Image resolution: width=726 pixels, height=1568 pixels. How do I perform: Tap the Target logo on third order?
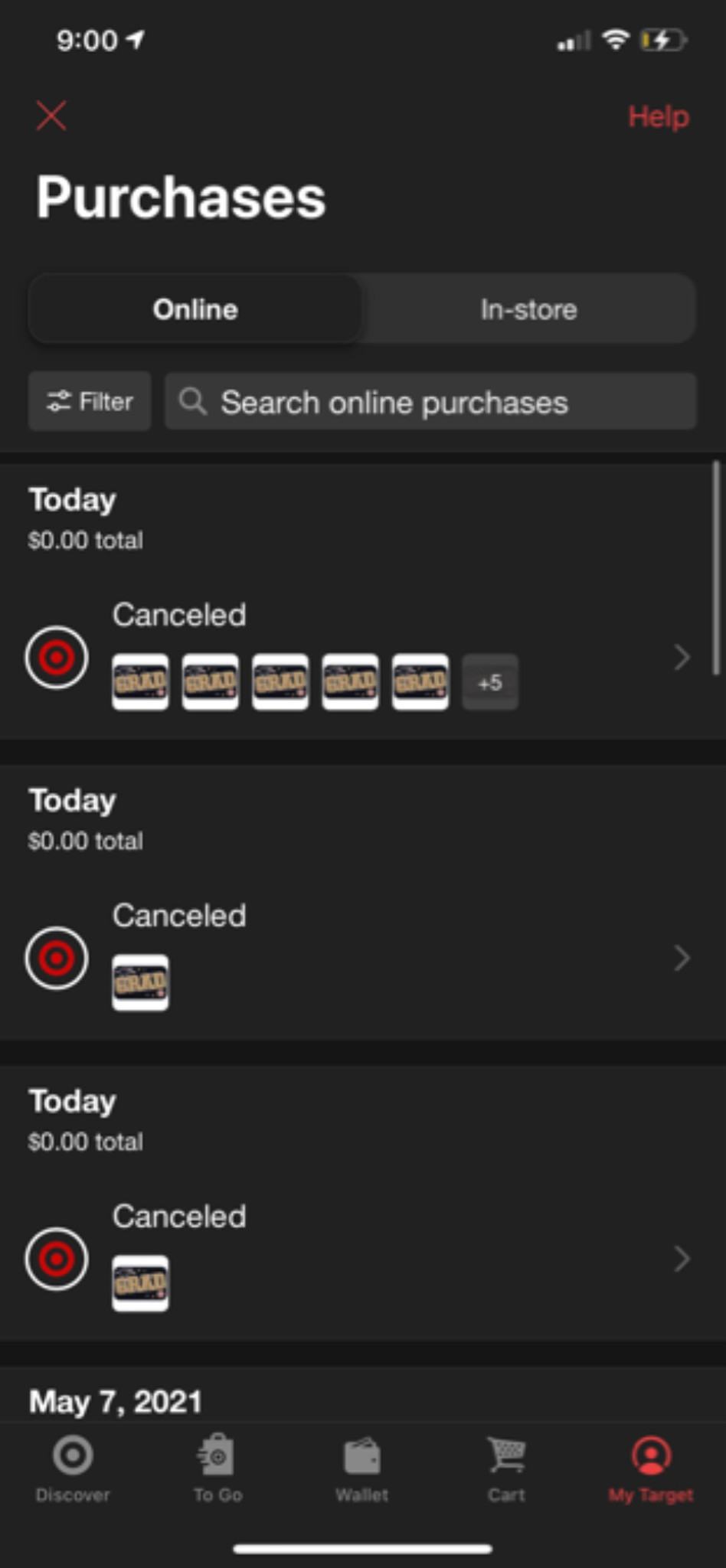(57, 1259)
